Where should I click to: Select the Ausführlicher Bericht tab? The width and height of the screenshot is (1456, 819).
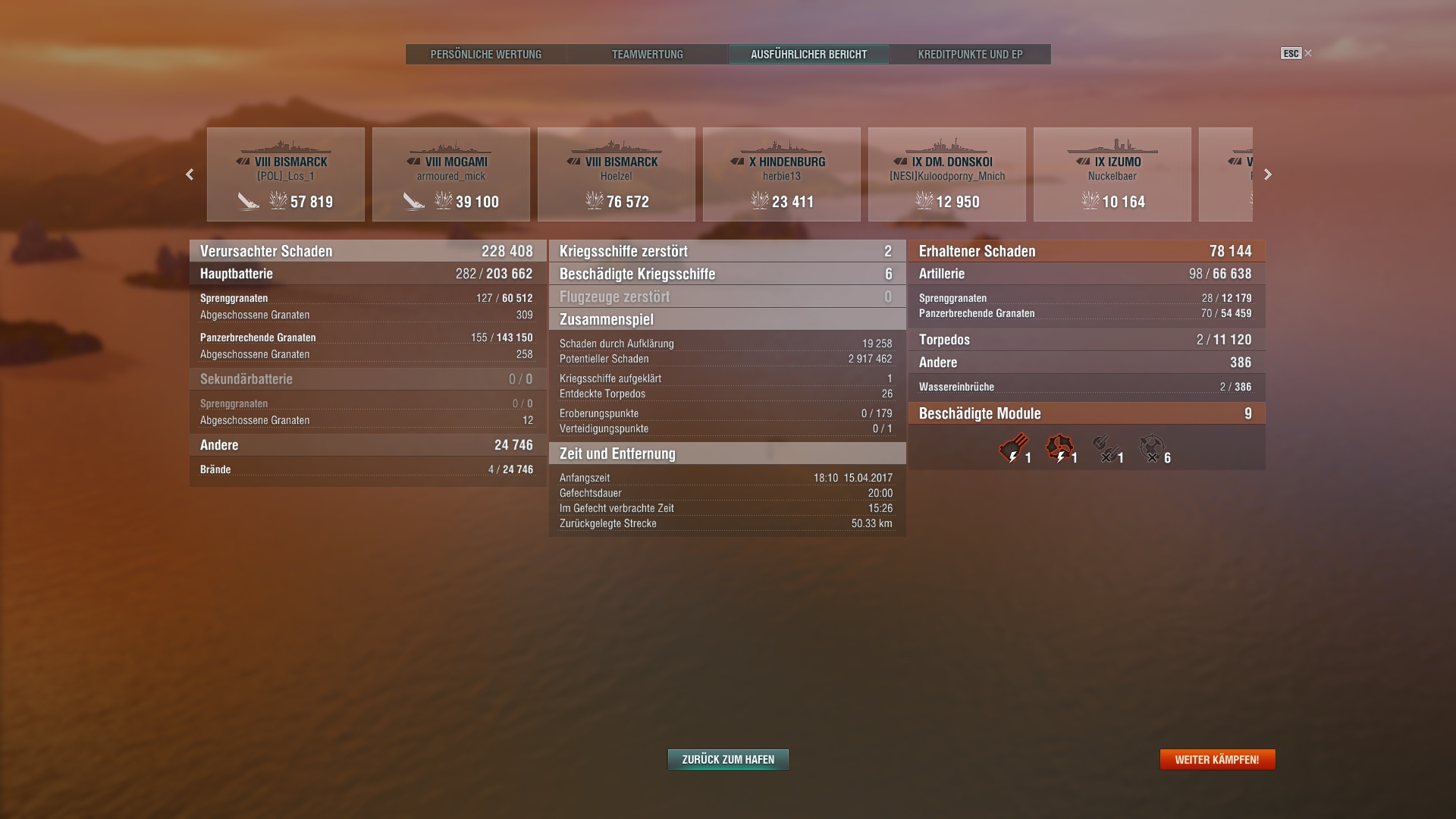point(808,55)
